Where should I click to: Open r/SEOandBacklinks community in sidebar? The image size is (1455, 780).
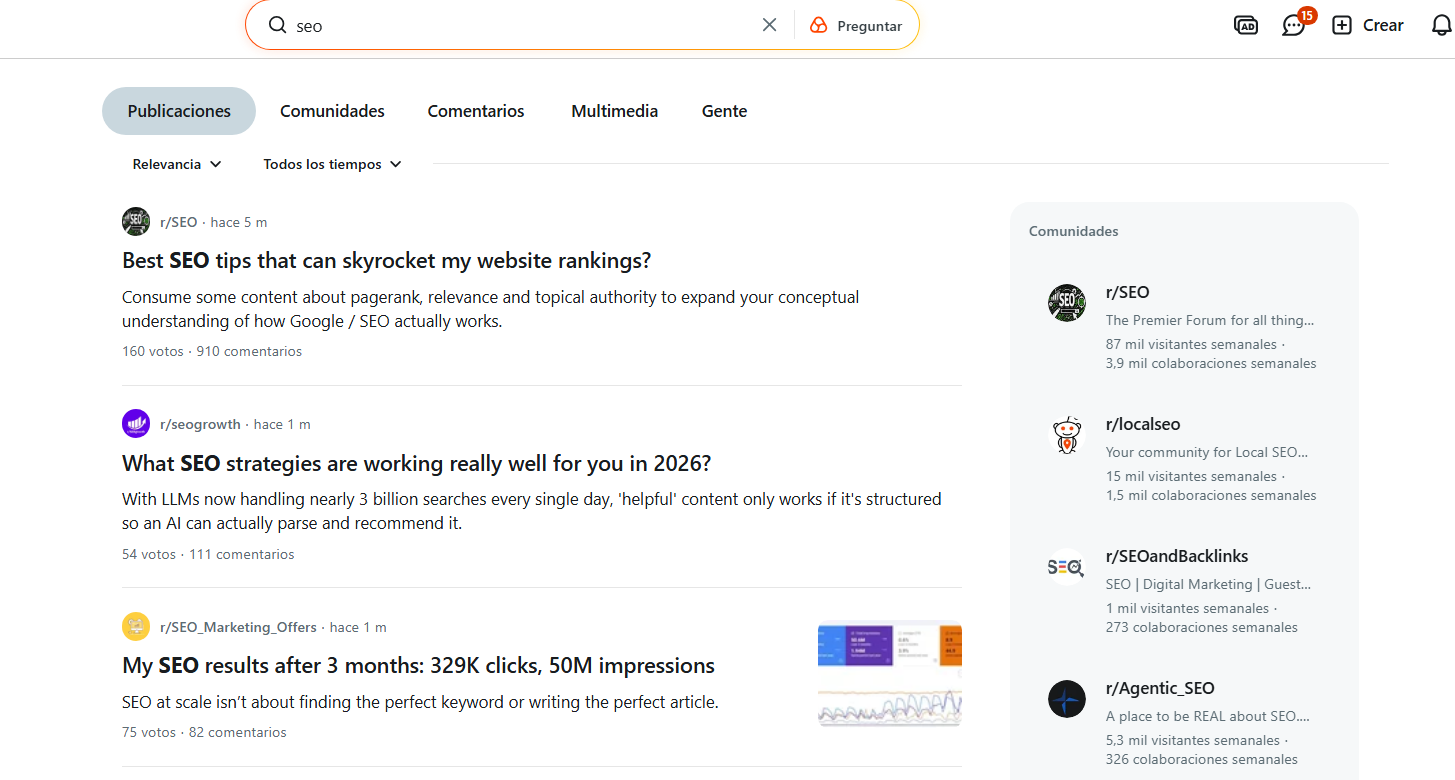tap(1177, 556)
